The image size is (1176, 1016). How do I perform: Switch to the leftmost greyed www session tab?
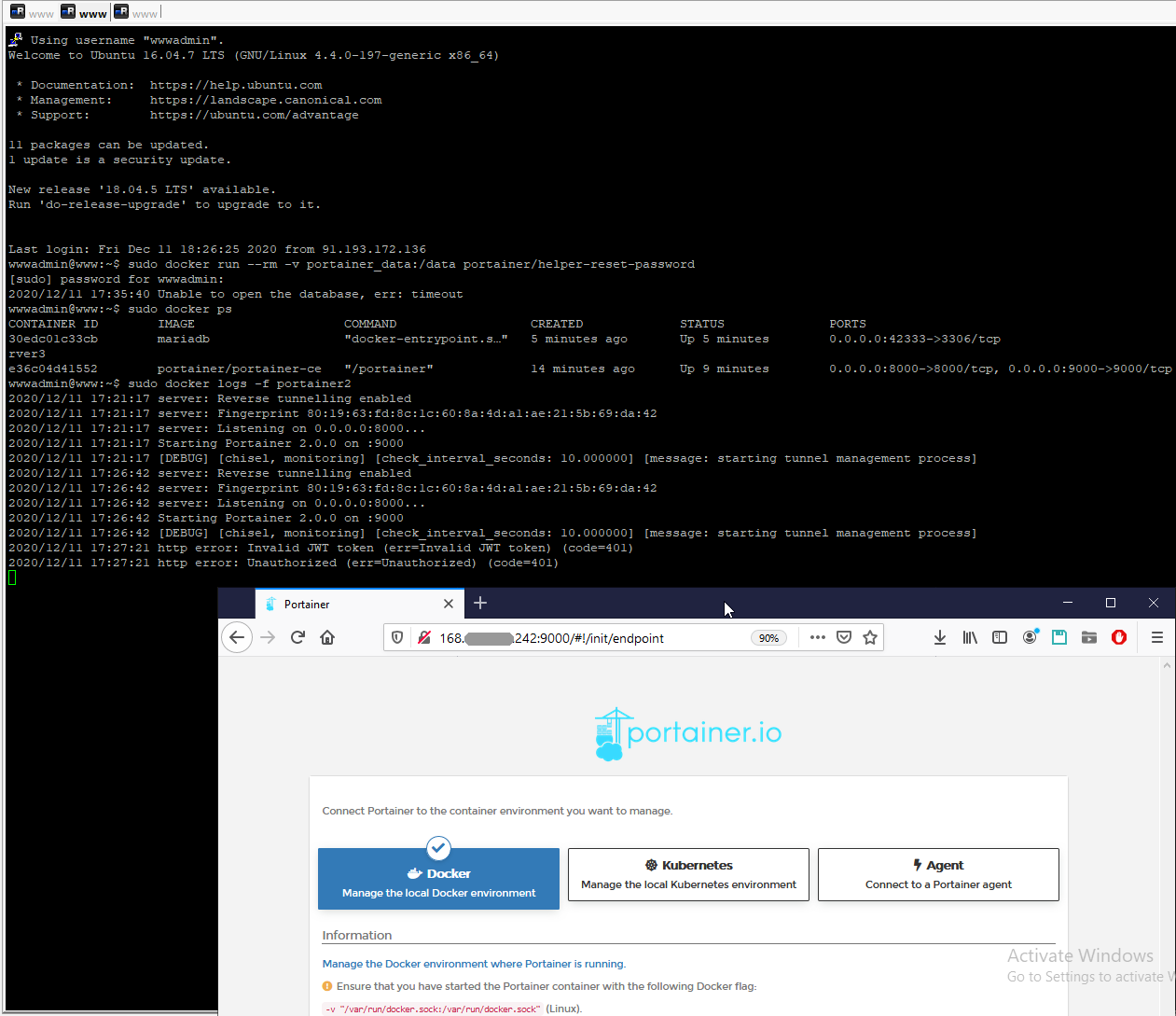pos(32,12)
